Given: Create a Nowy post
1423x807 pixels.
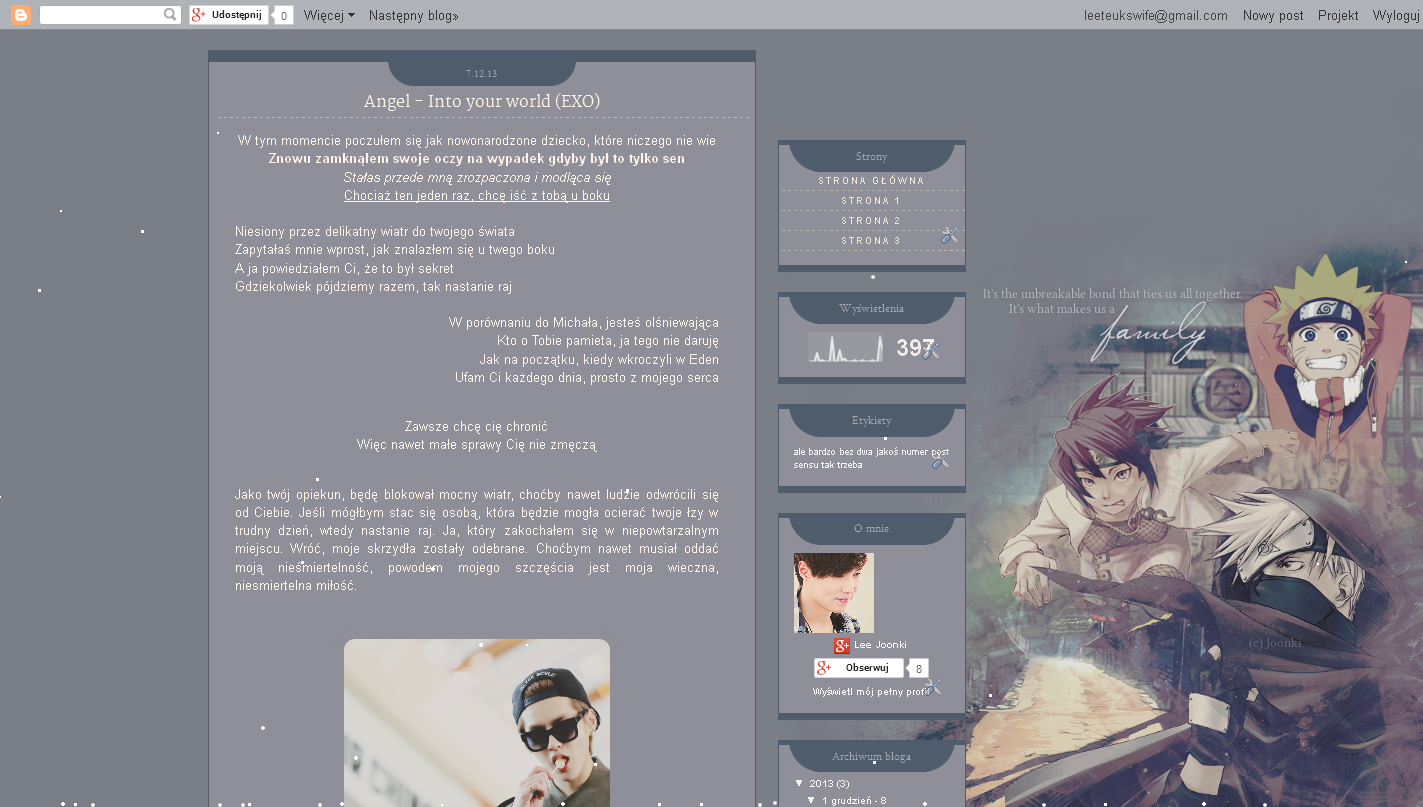Looking at the screenshot, I should [1273, 15].
